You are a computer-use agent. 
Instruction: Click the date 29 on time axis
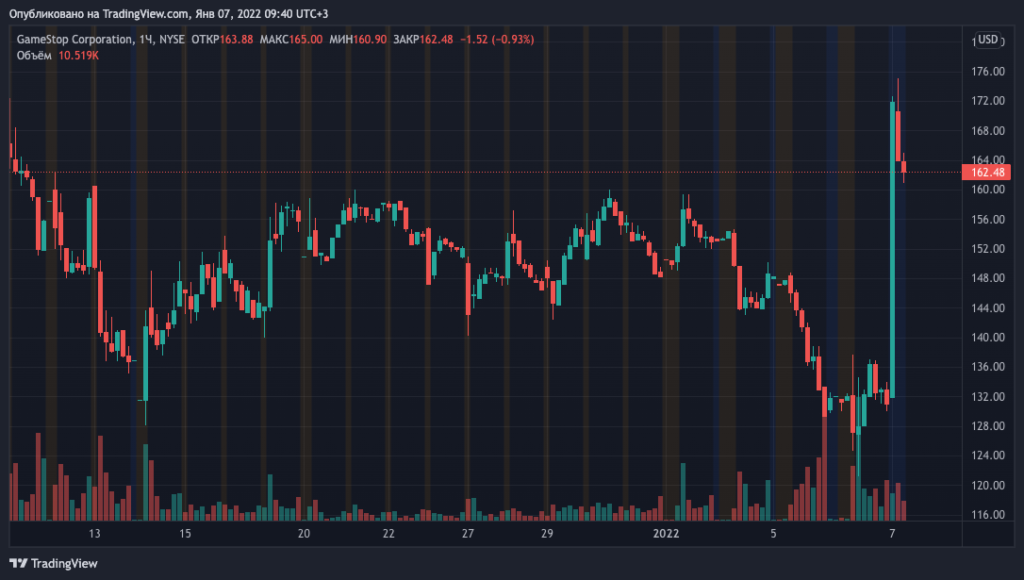546,535
